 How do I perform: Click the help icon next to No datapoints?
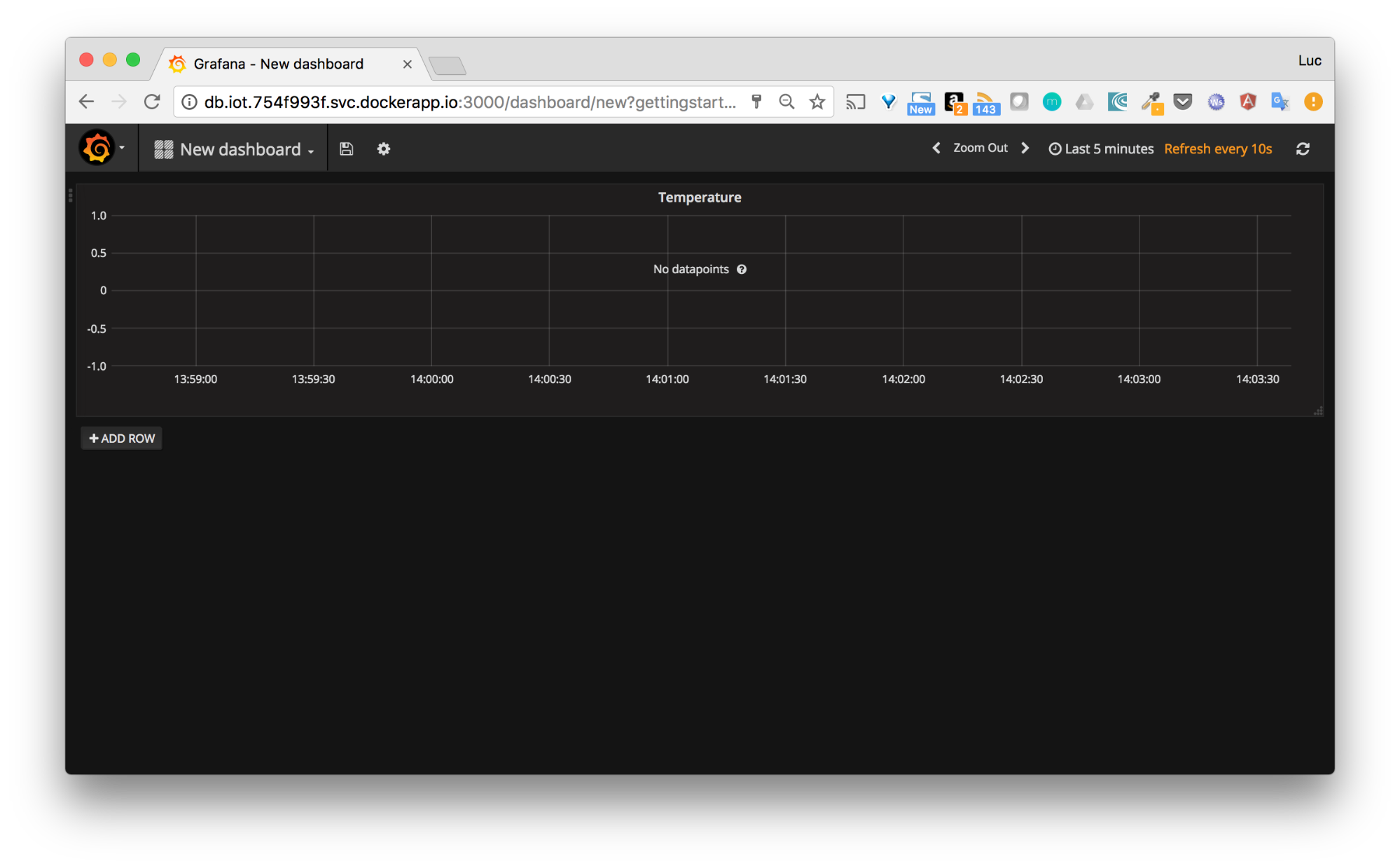(742, 269)
